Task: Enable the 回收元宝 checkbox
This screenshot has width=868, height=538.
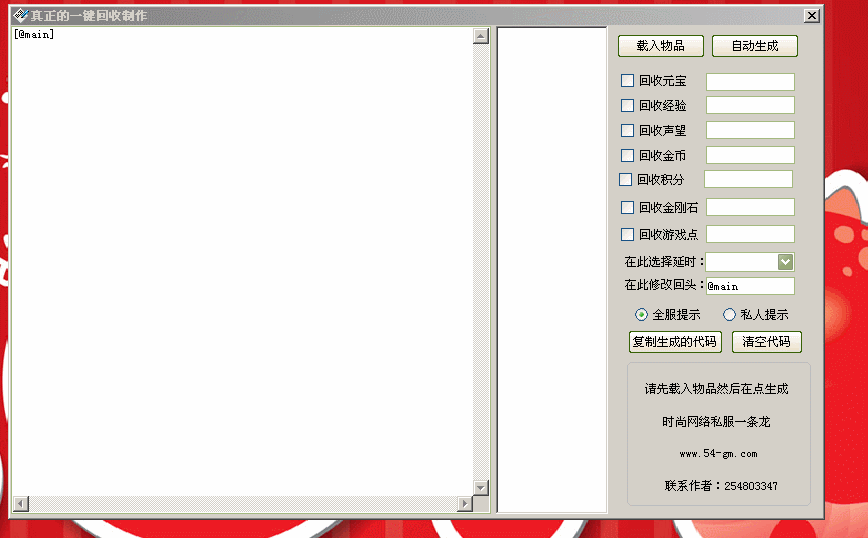Action: (628, 81)
